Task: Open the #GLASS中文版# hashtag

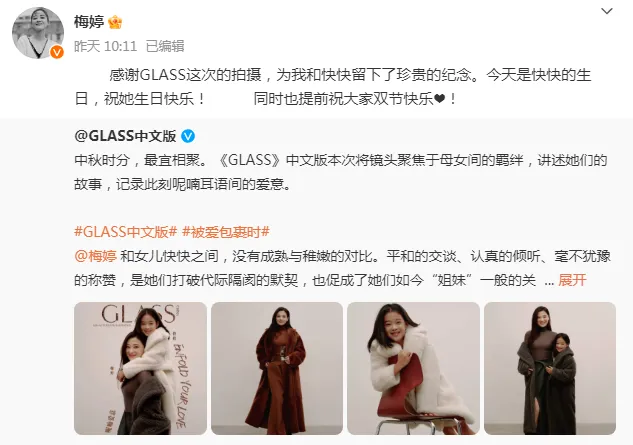Action: coord(126,232)
